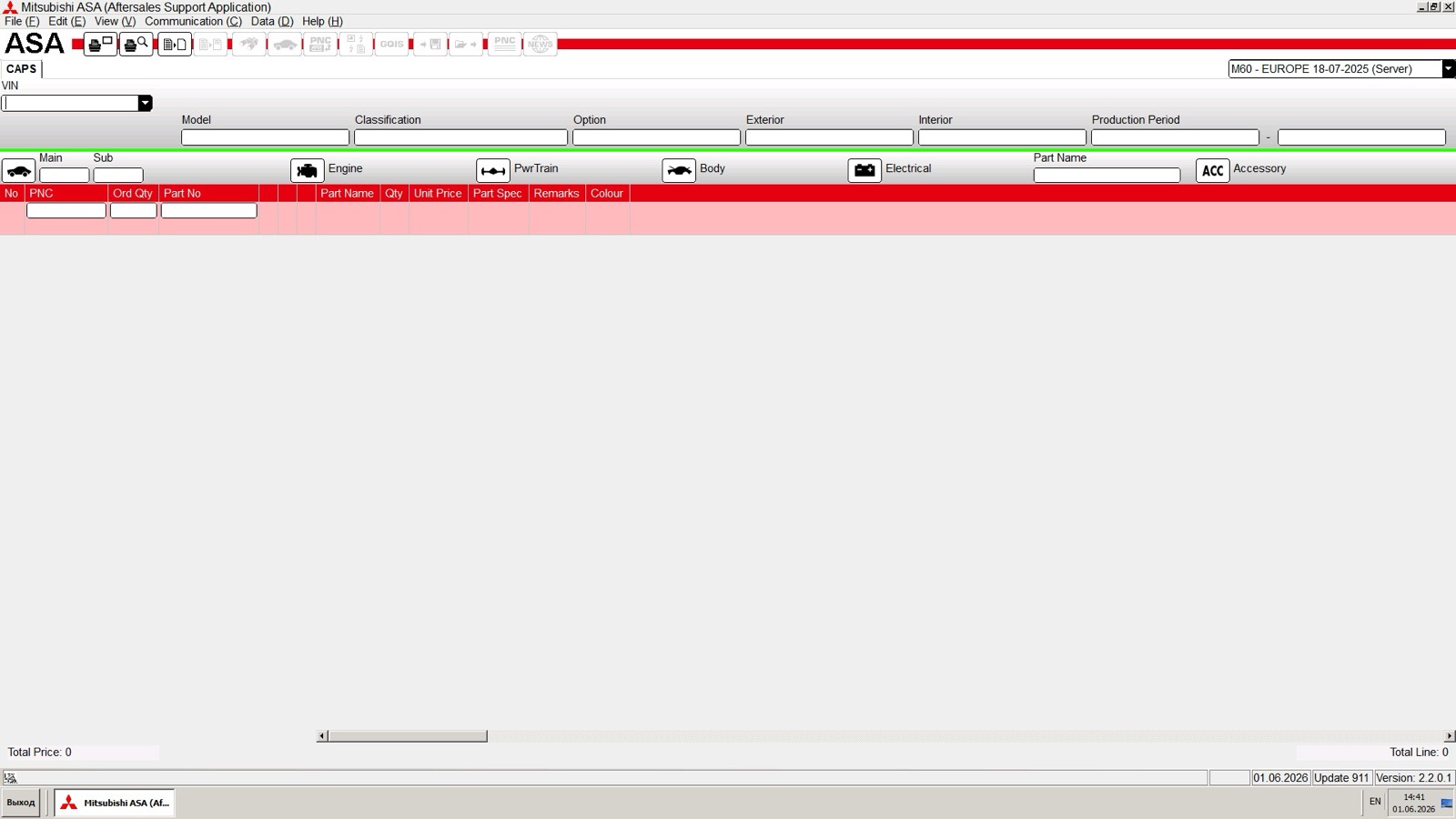Click the greyed save-to-disk toolbar icon
1456x819 pixels.
tap(430, 44)
